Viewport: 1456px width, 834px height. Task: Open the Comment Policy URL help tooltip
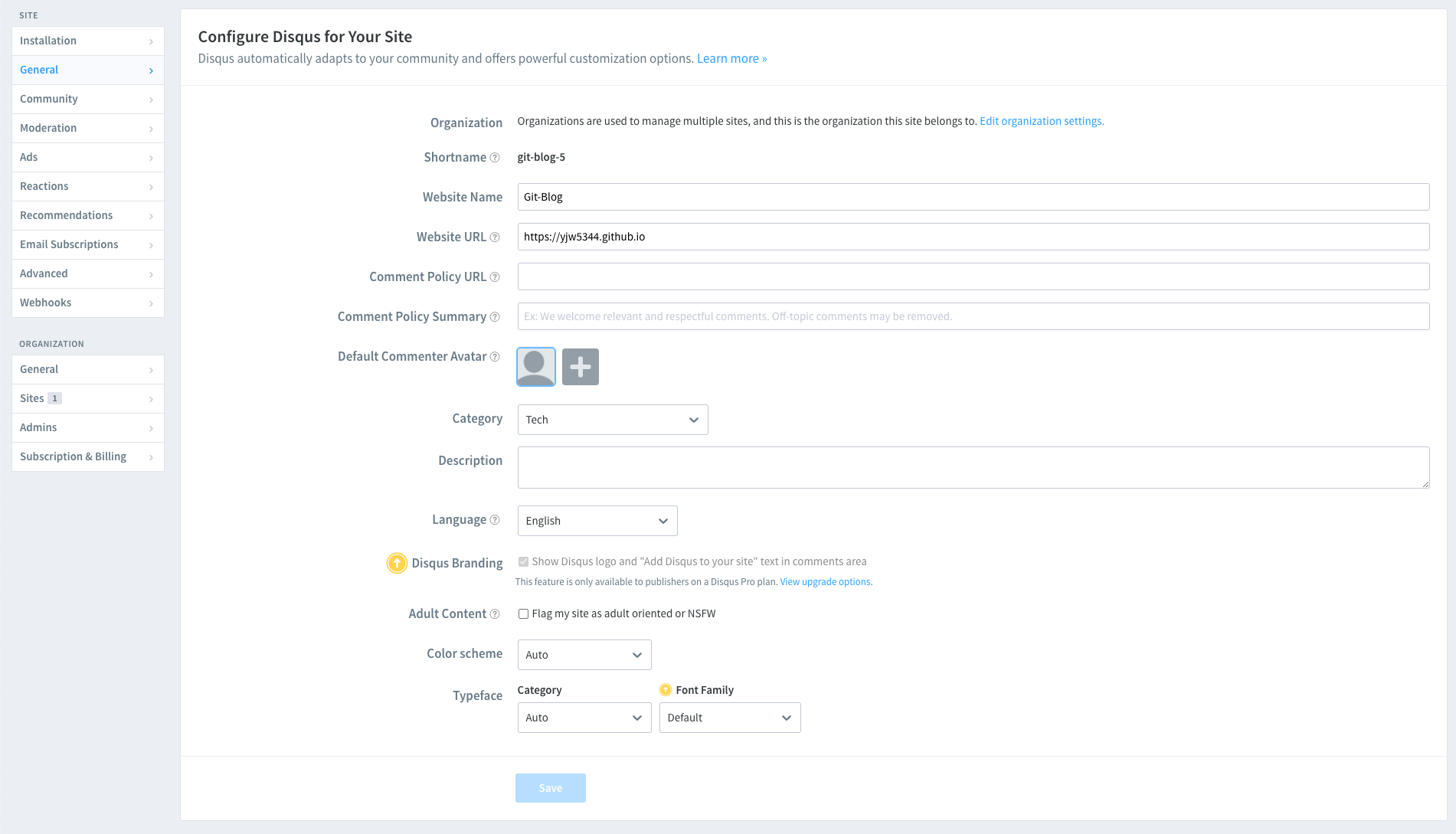[x=496, y=276]
